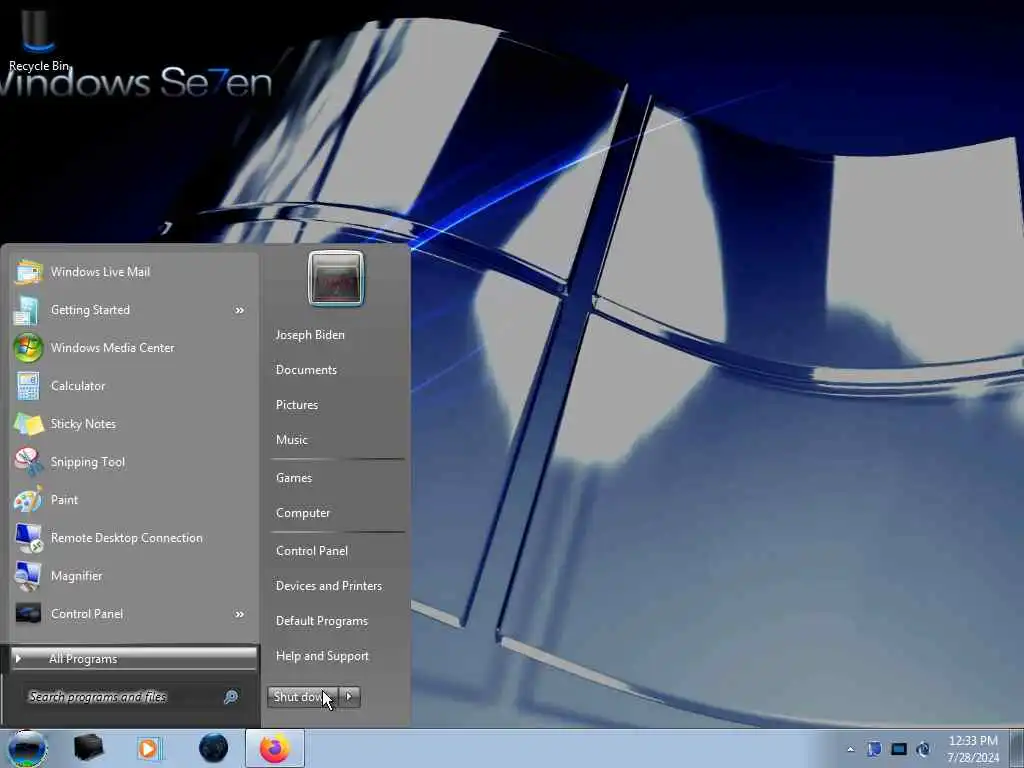
Task: Open media player taskbar icon
Action: [x=148, y=748]
